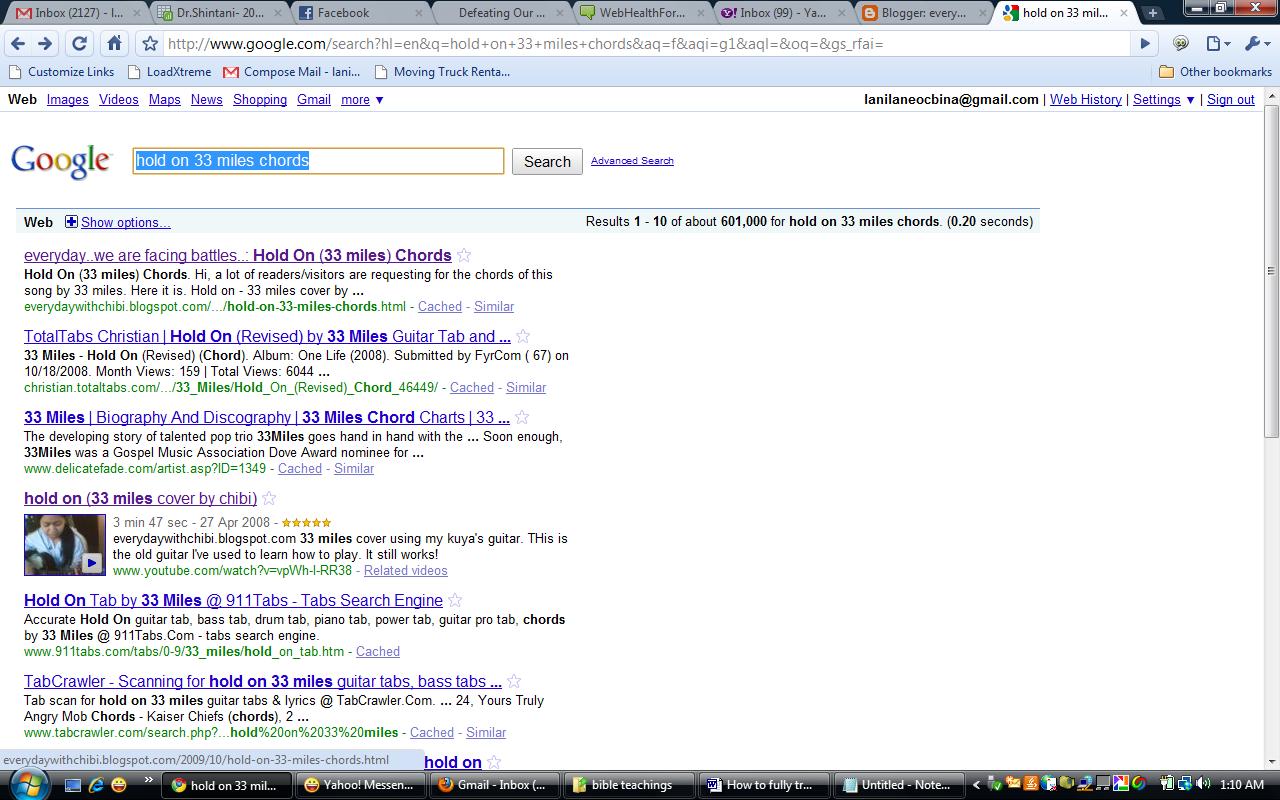The width and height of the screenshot is (1280, 800).
Task: Open the Untitled - Notepad taskbar window
Action: click(899, 785)
